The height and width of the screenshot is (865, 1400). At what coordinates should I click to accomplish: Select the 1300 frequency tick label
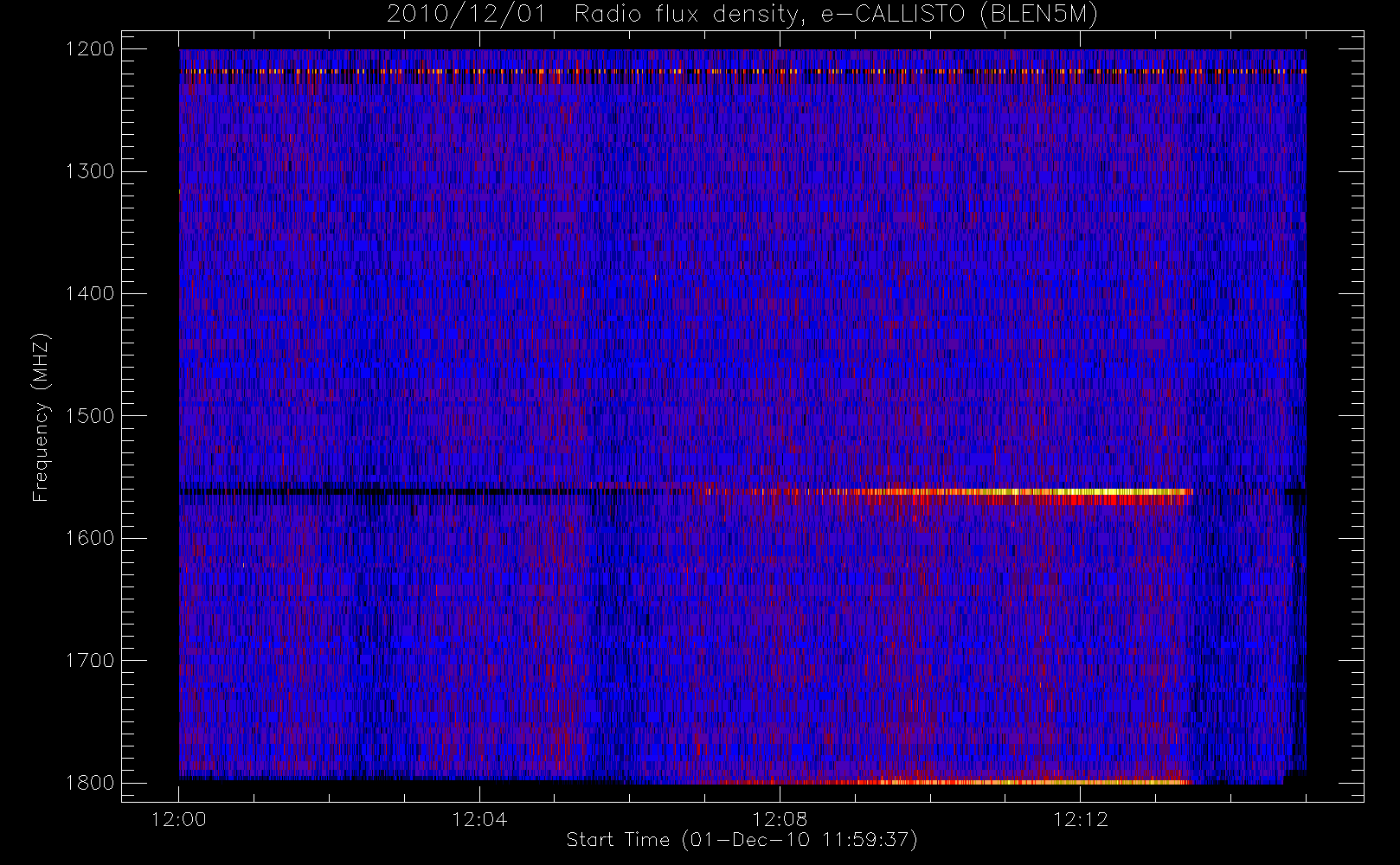(90, 171)
